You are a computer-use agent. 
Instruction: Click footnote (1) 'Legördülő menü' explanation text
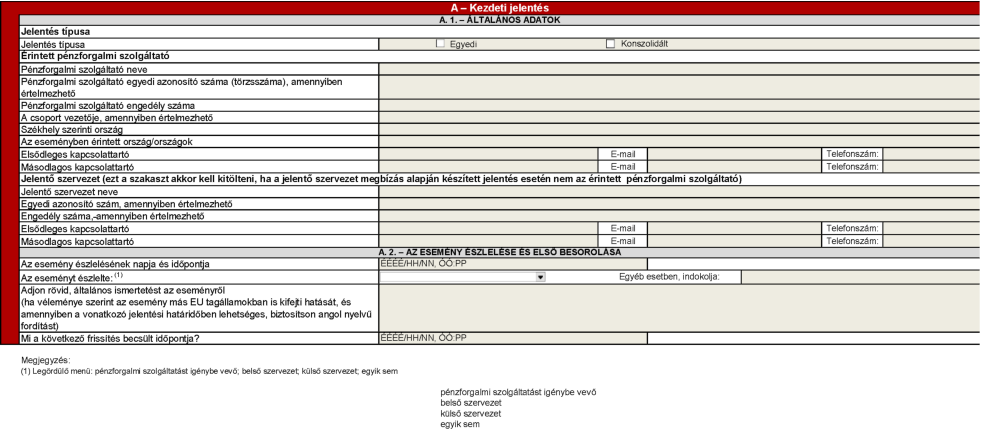(x=209, y=371)
